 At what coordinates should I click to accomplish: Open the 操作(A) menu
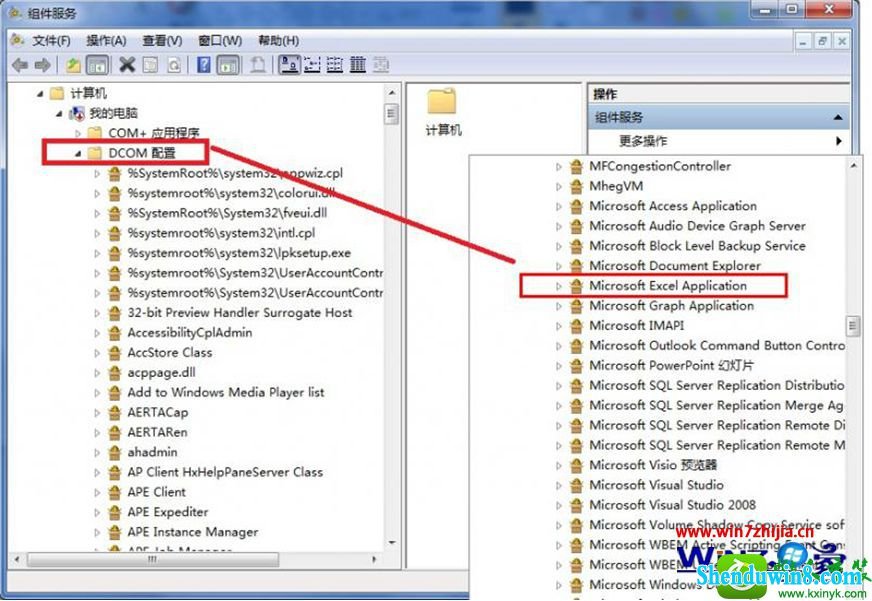tap(107, 41)
